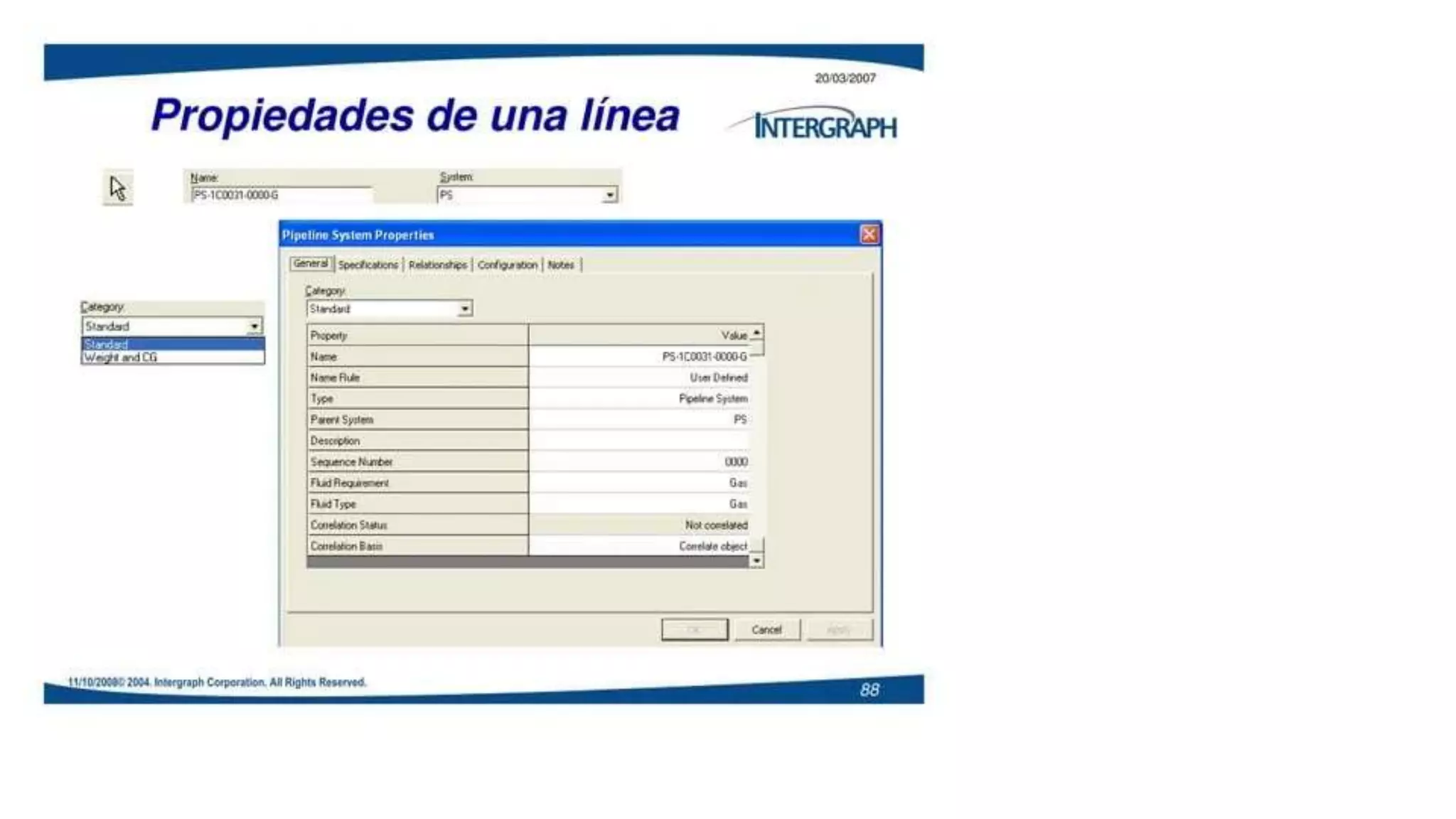Click the OK button in dialog
This screenshot has width=1456, height=819.
pyautogui.click(x=695, y=630)
